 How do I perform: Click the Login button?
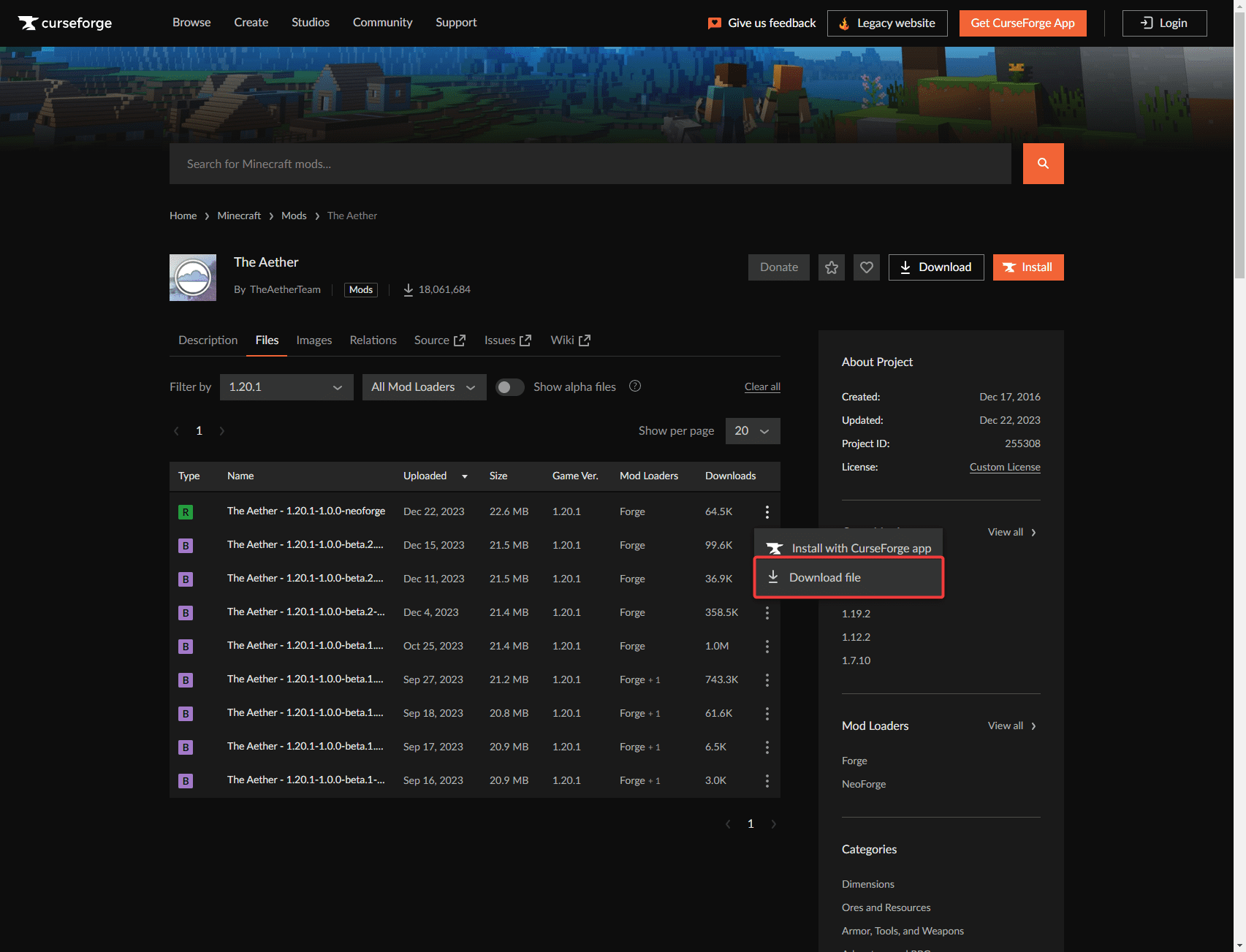[x=1164, y=23]
